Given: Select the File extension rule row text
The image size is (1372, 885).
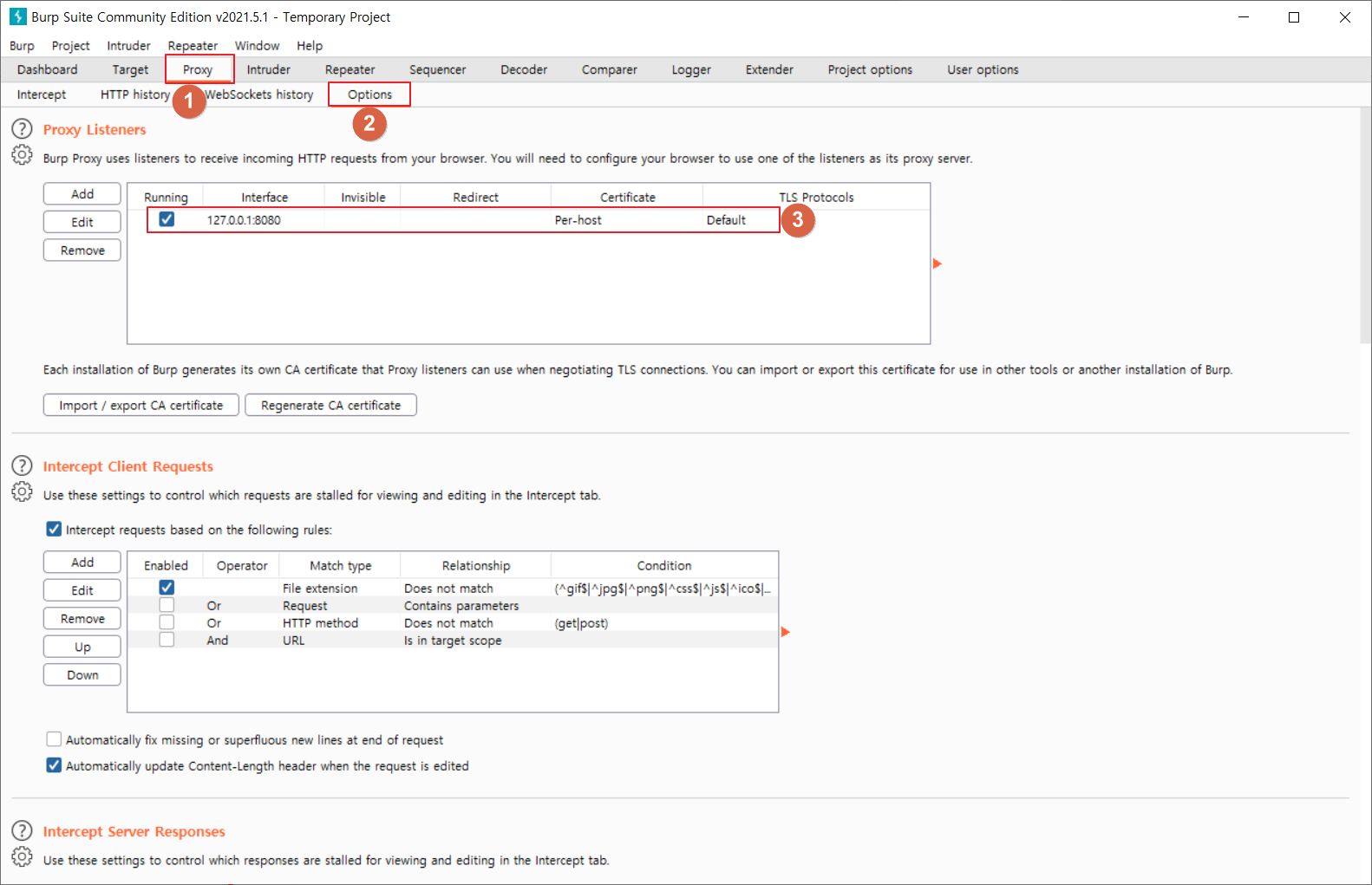Looking at the screenshot, I should pyautogui.click(x=320, y=589).
